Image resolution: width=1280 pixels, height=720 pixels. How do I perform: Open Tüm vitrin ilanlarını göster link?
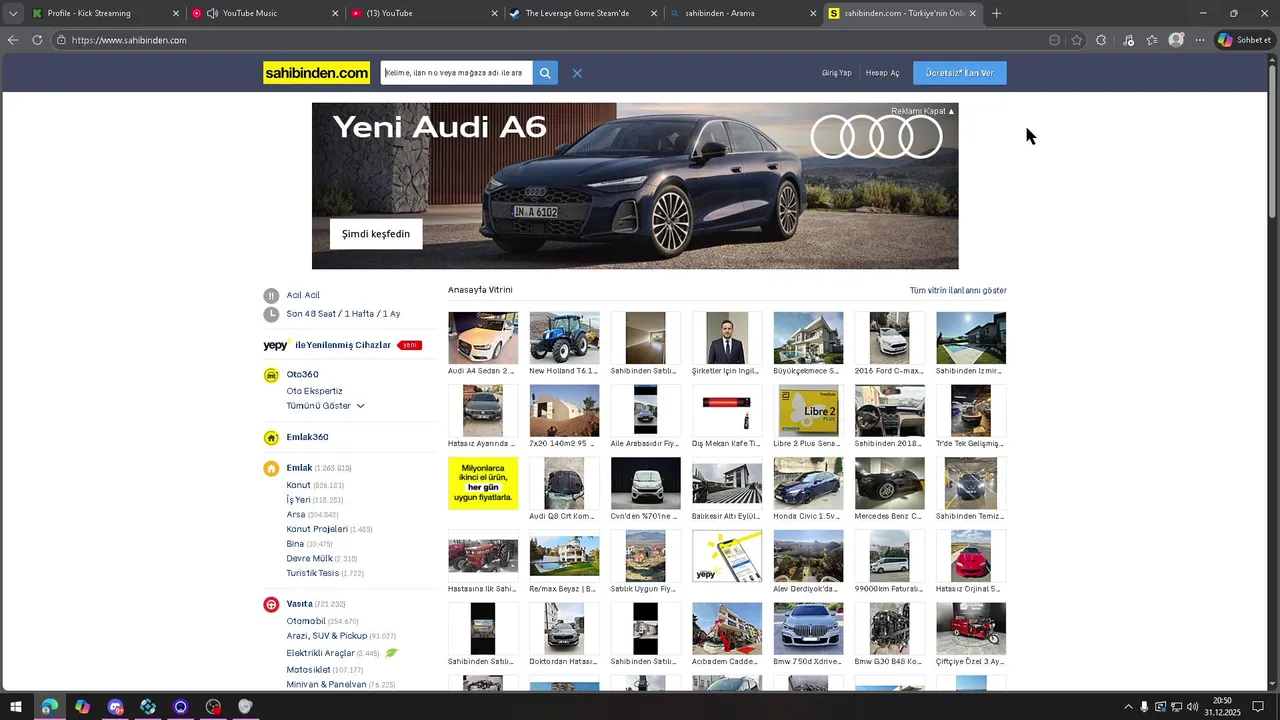tap(958, 290)
